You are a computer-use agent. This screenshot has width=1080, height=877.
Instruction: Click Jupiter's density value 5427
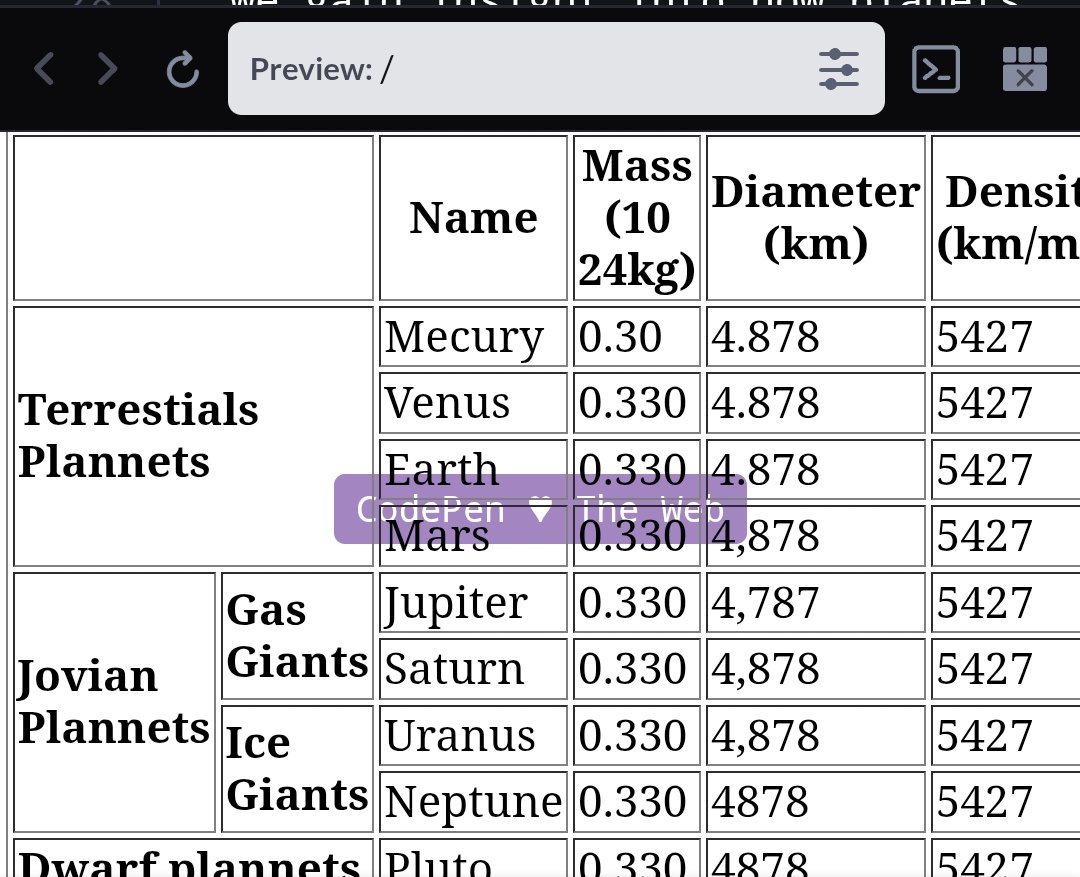pos(1006,603)
